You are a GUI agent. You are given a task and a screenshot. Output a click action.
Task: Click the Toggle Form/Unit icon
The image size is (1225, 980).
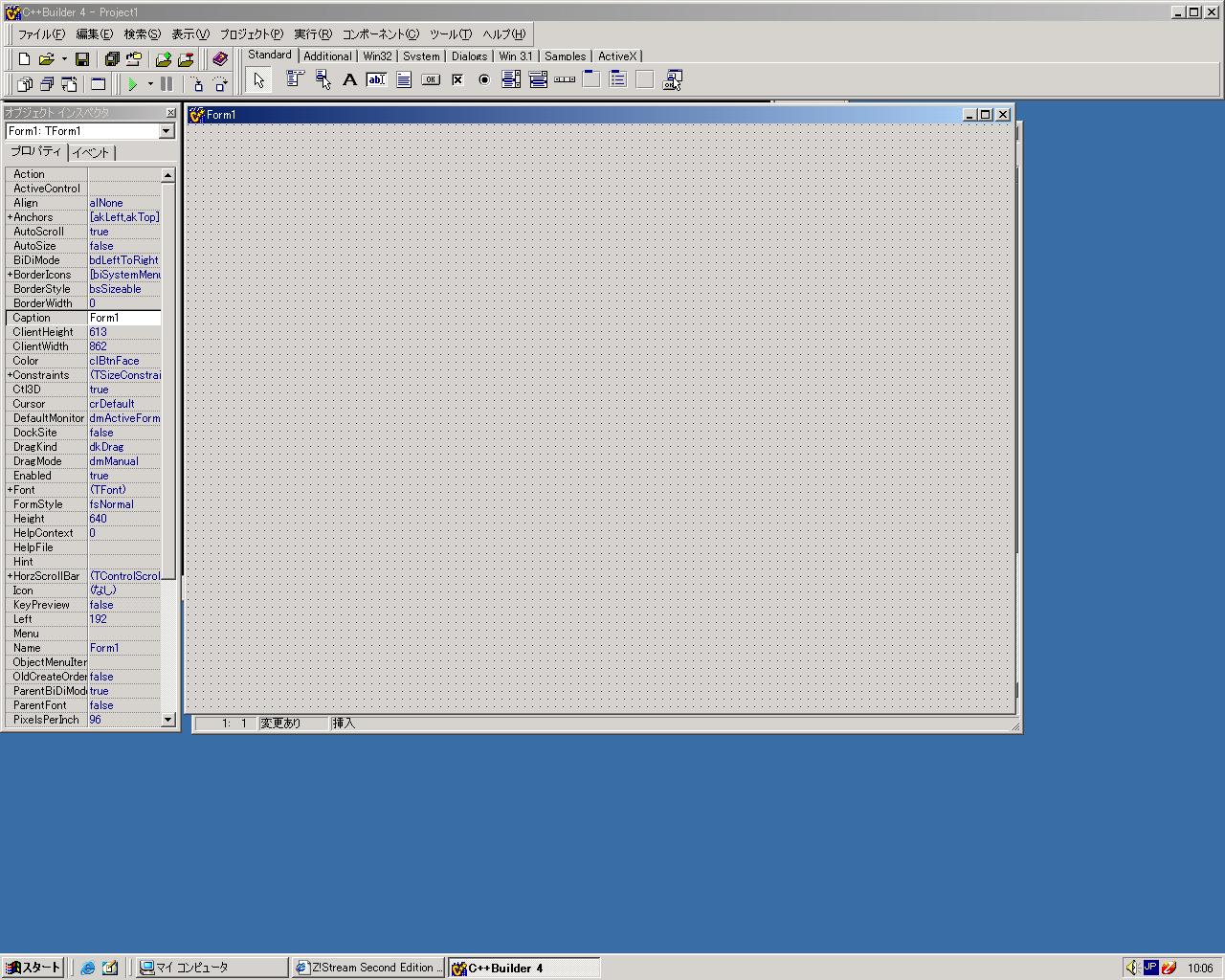coord(69,84)
